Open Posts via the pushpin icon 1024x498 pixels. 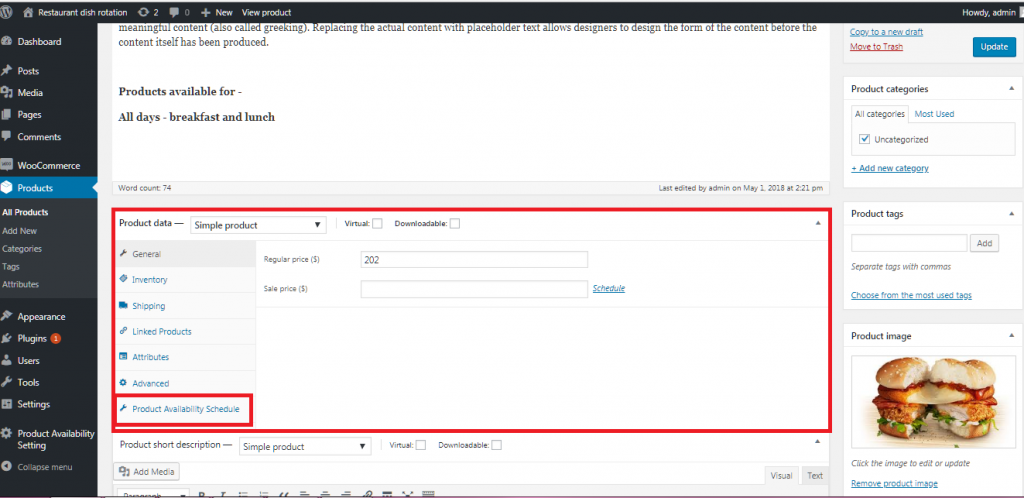[7, 70]
